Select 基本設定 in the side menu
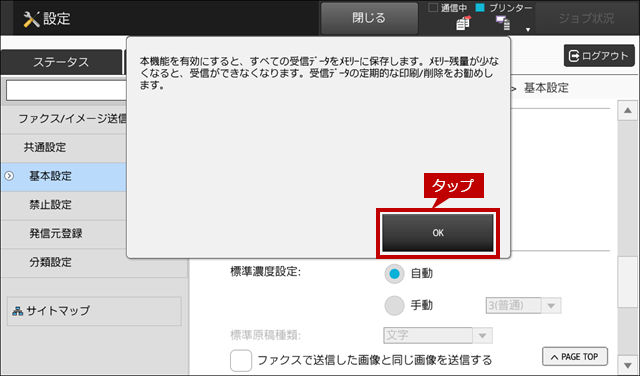Image resolution: width=640 pixels, height=376 pixels. [64, 176]
